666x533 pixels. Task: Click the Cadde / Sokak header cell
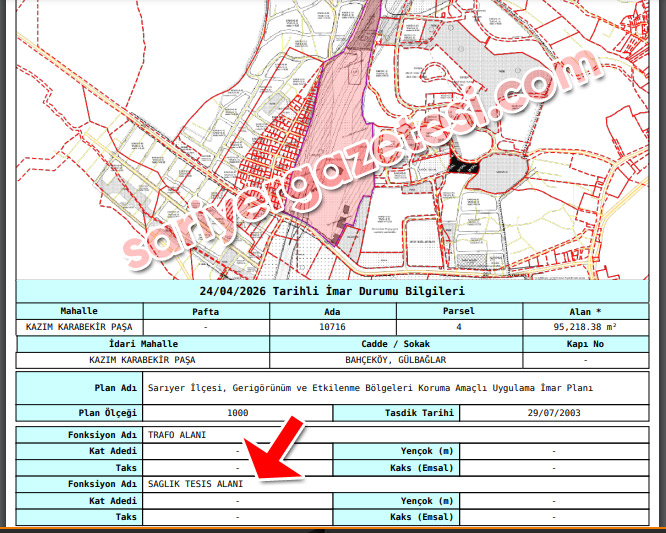click(395, 343)
